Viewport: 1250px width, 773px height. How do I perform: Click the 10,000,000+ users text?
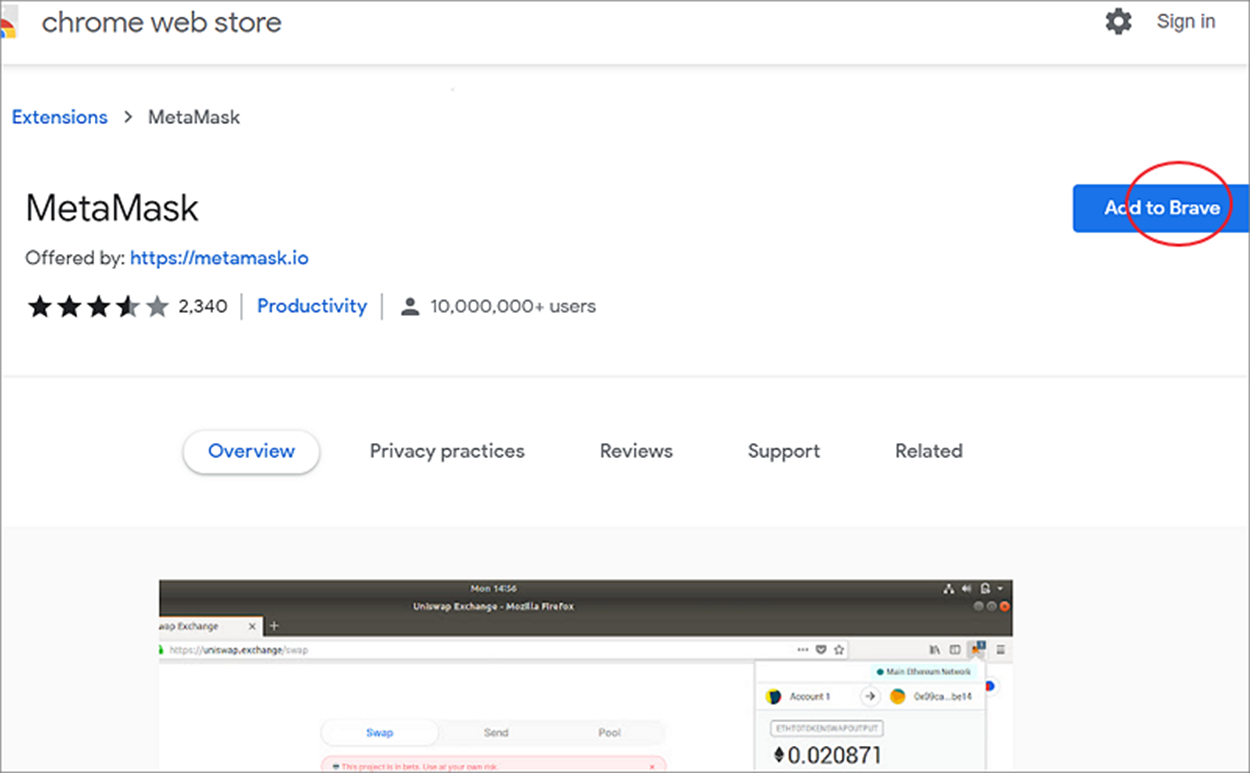pos(513,306)
